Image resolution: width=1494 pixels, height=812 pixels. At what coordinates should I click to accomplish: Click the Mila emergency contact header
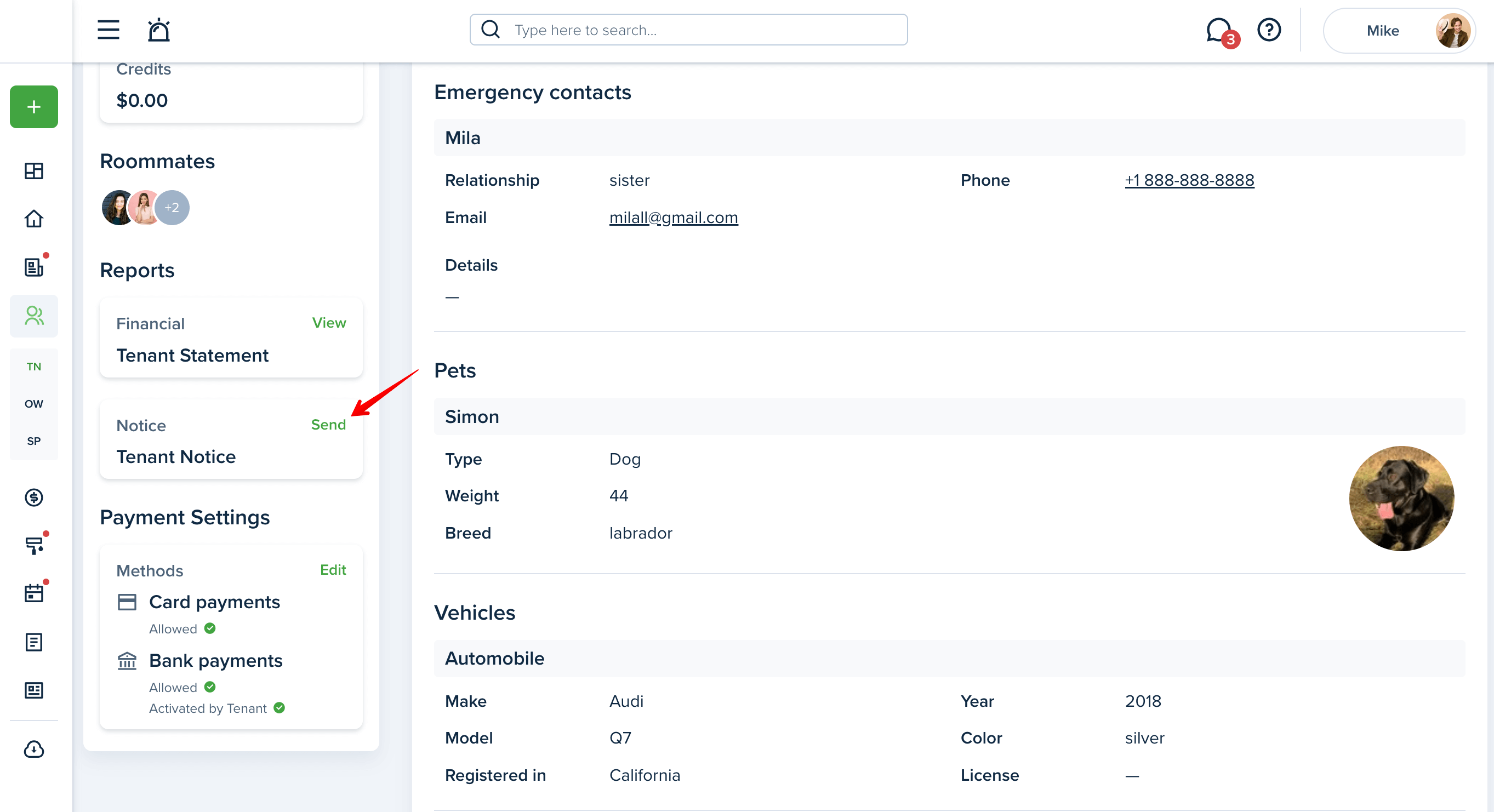pos(949,138)
